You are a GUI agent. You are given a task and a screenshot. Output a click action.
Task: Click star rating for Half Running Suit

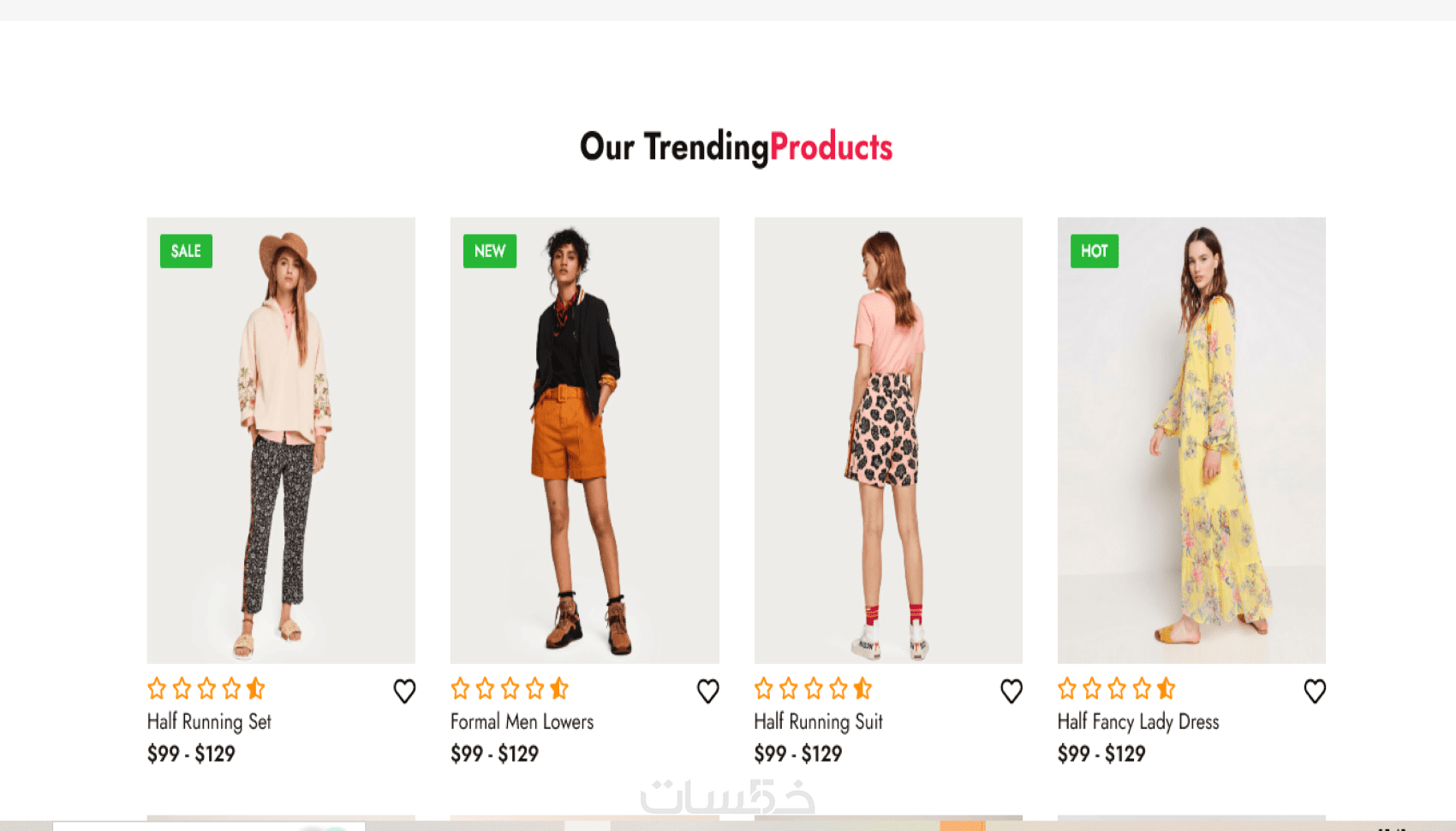[813, 688]
